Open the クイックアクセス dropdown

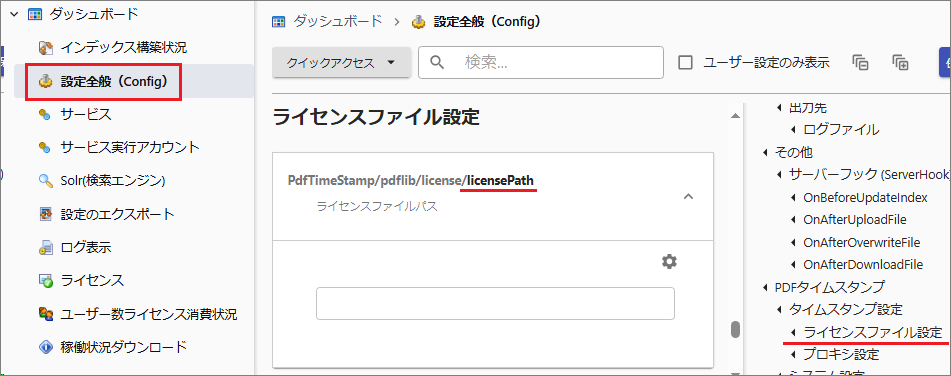click(341, 62)
